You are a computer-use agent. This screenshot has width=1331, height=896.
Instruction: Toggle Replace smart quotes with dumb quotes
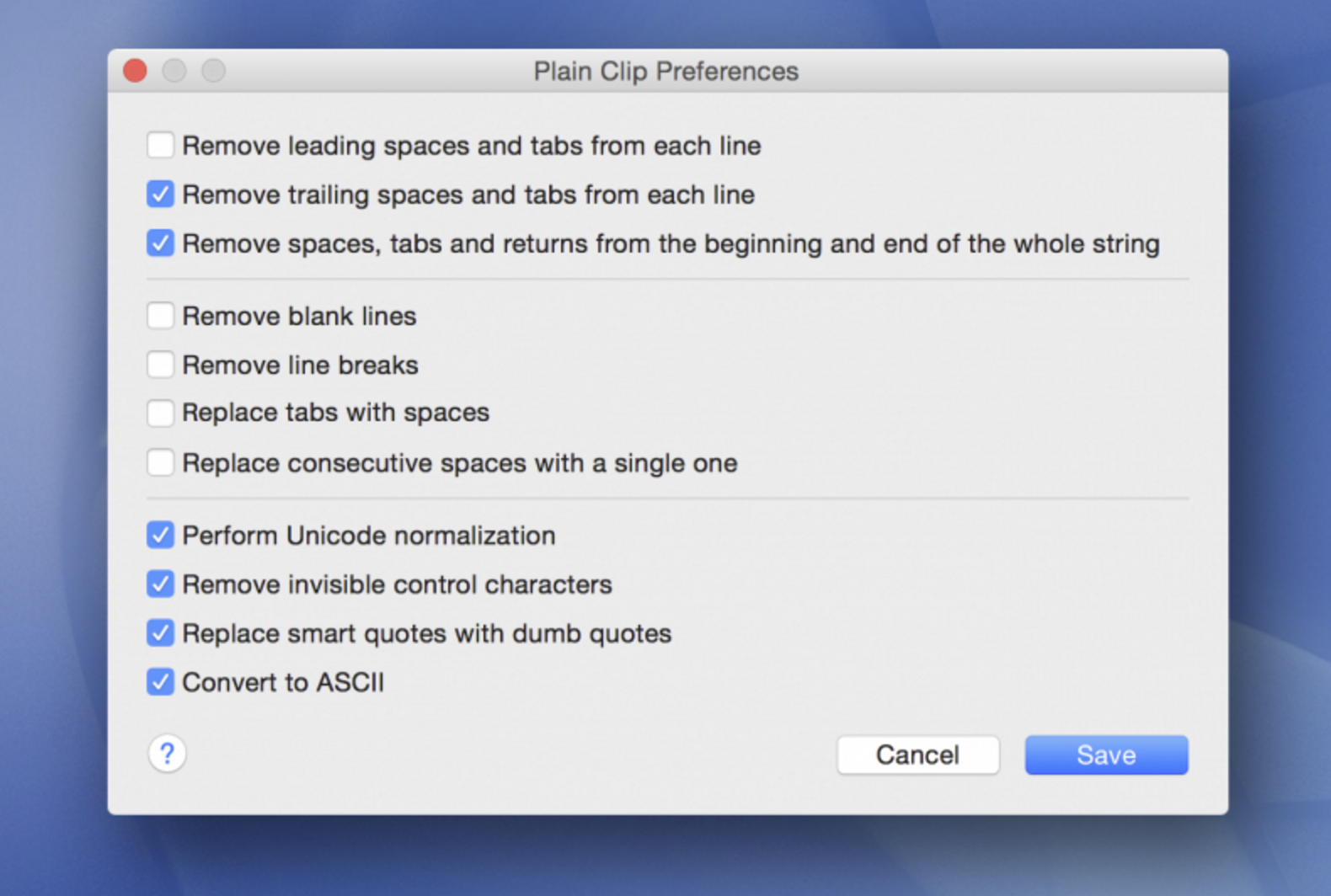coord(160,632)
